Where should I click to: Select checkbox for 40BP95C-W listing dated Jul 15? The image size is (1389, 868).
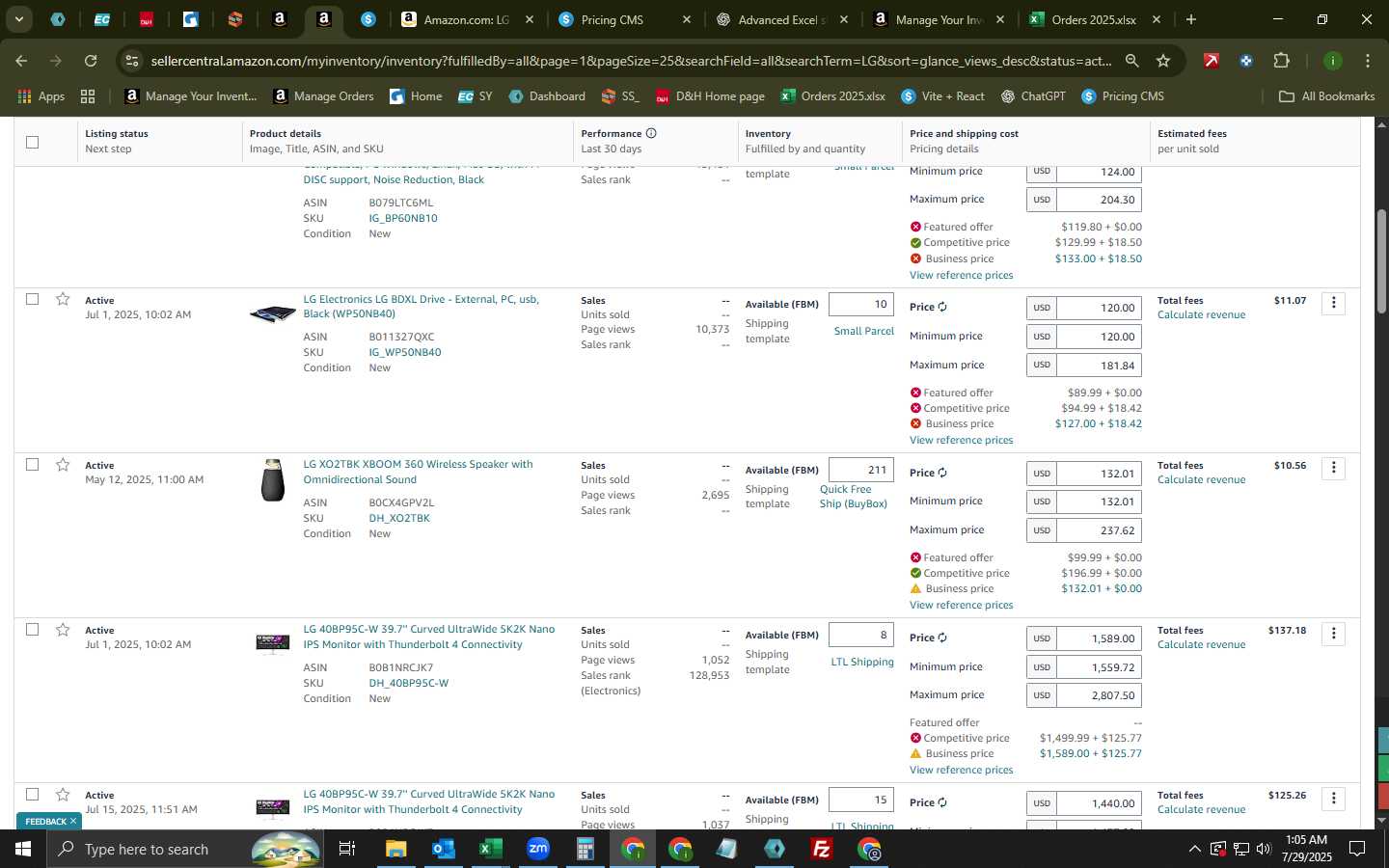coord(32,794)
